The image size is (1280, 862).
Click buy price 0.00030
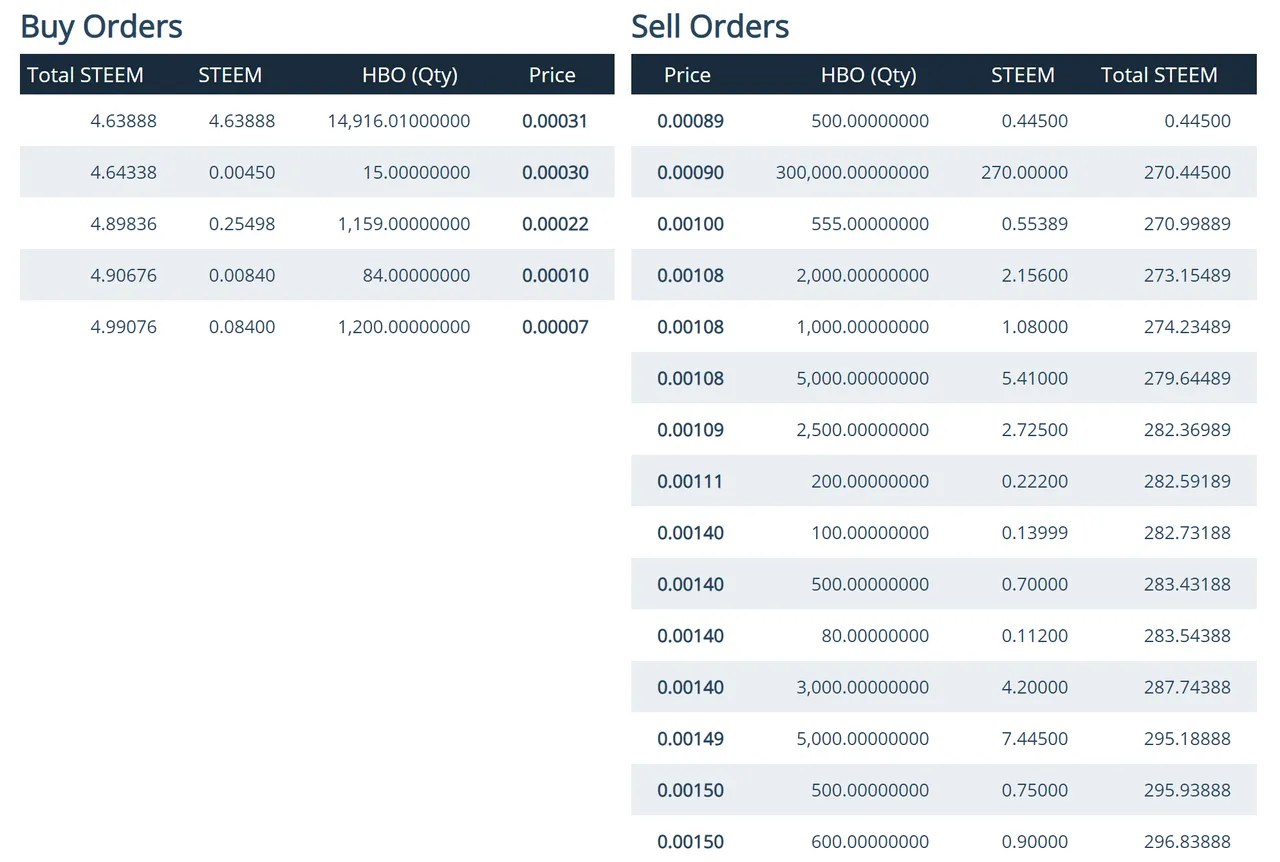coord(555,173)
